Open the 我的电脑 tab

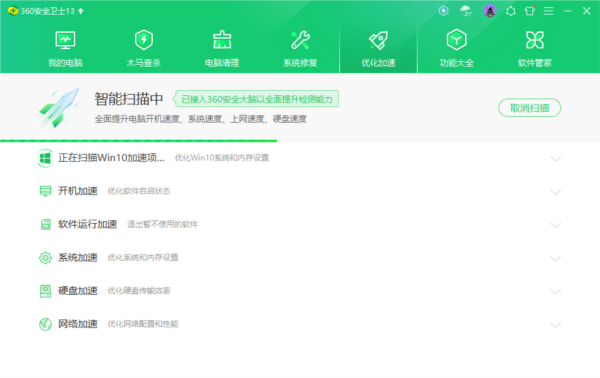(65, 49)
